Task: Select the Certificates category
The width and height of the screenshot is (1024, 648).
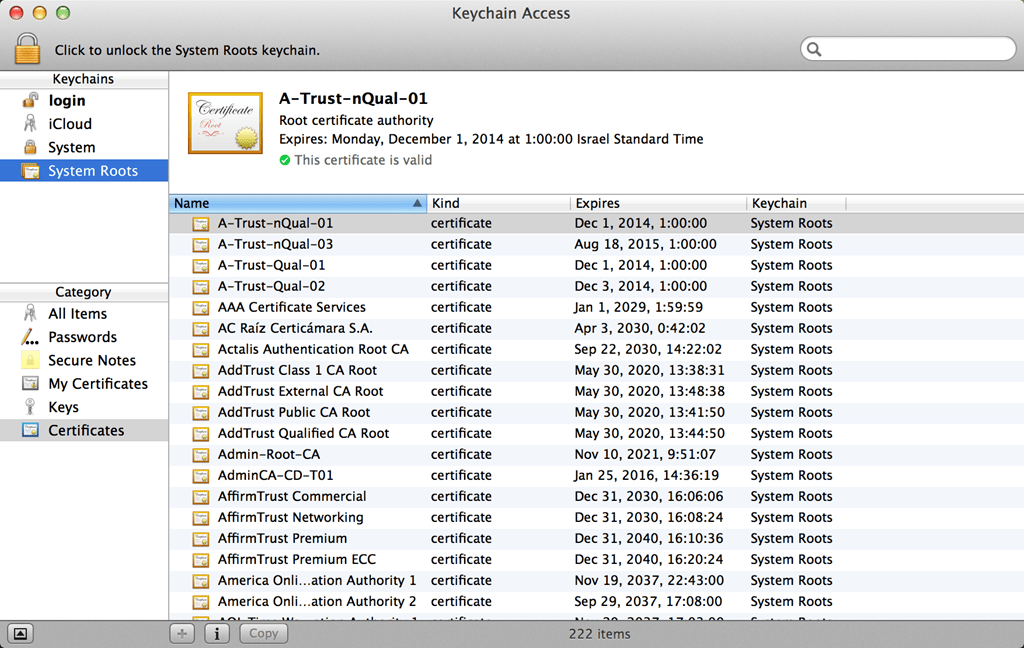Action: pyautogui.click(x=84, y=430)
